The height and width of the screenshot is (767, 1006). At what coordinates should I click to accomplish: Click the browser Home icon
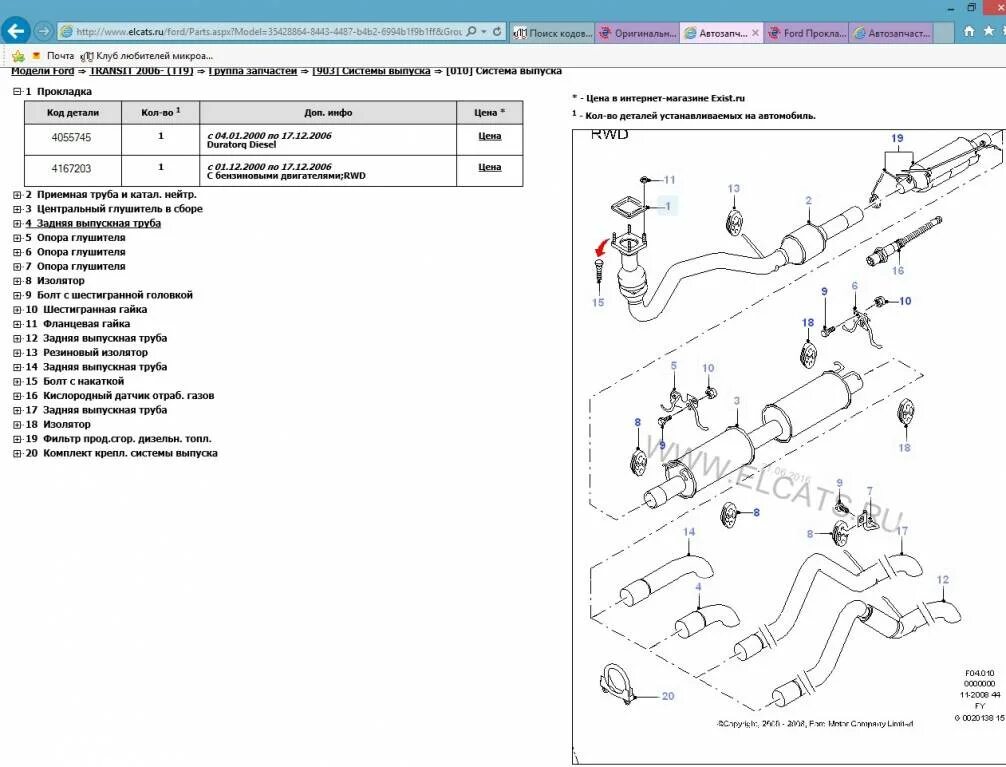pyautogui.click(x=969, y=31)
